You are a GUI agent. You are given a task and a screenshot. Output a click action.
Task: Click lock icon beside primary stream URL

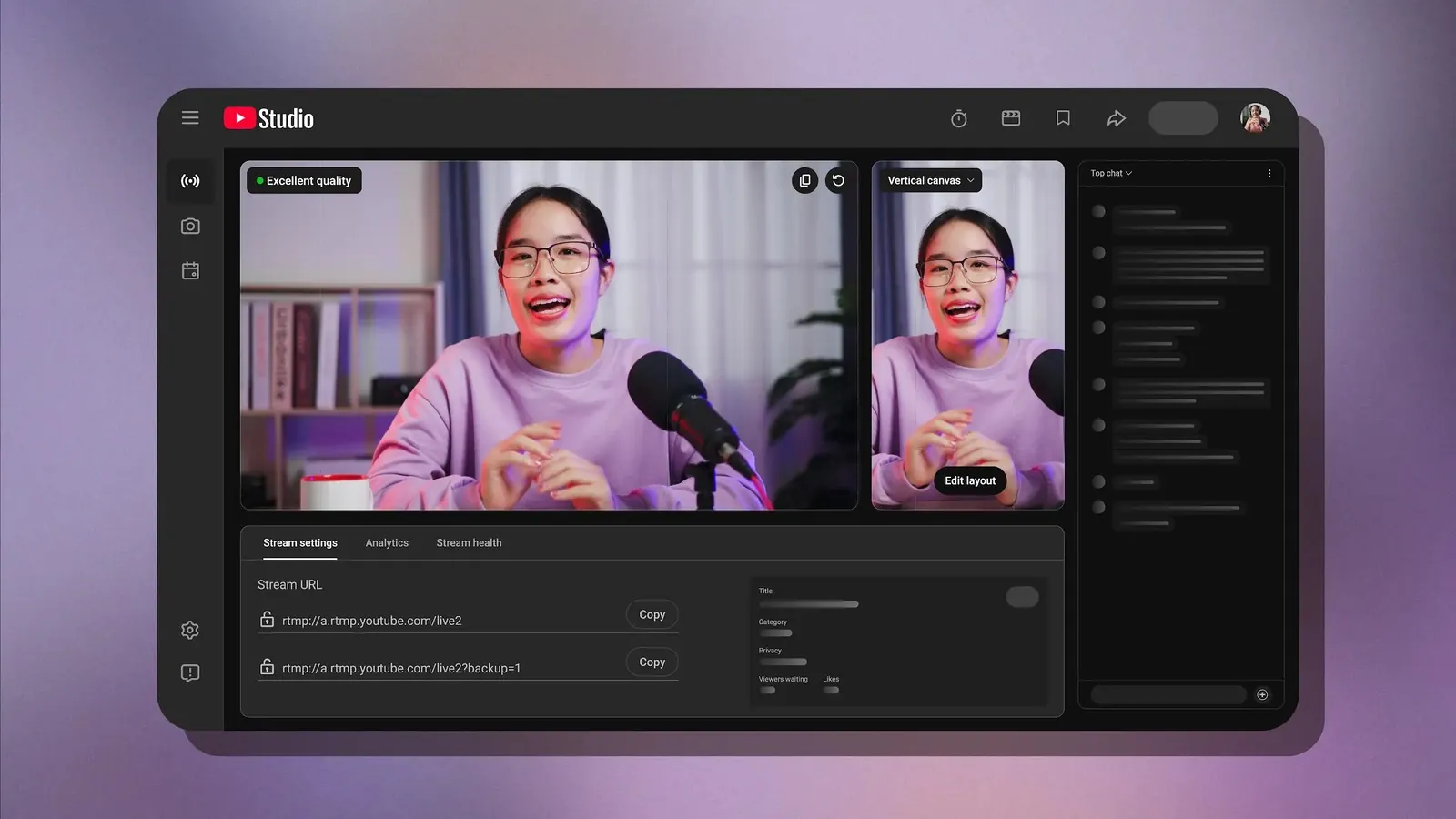click(267, 620)
